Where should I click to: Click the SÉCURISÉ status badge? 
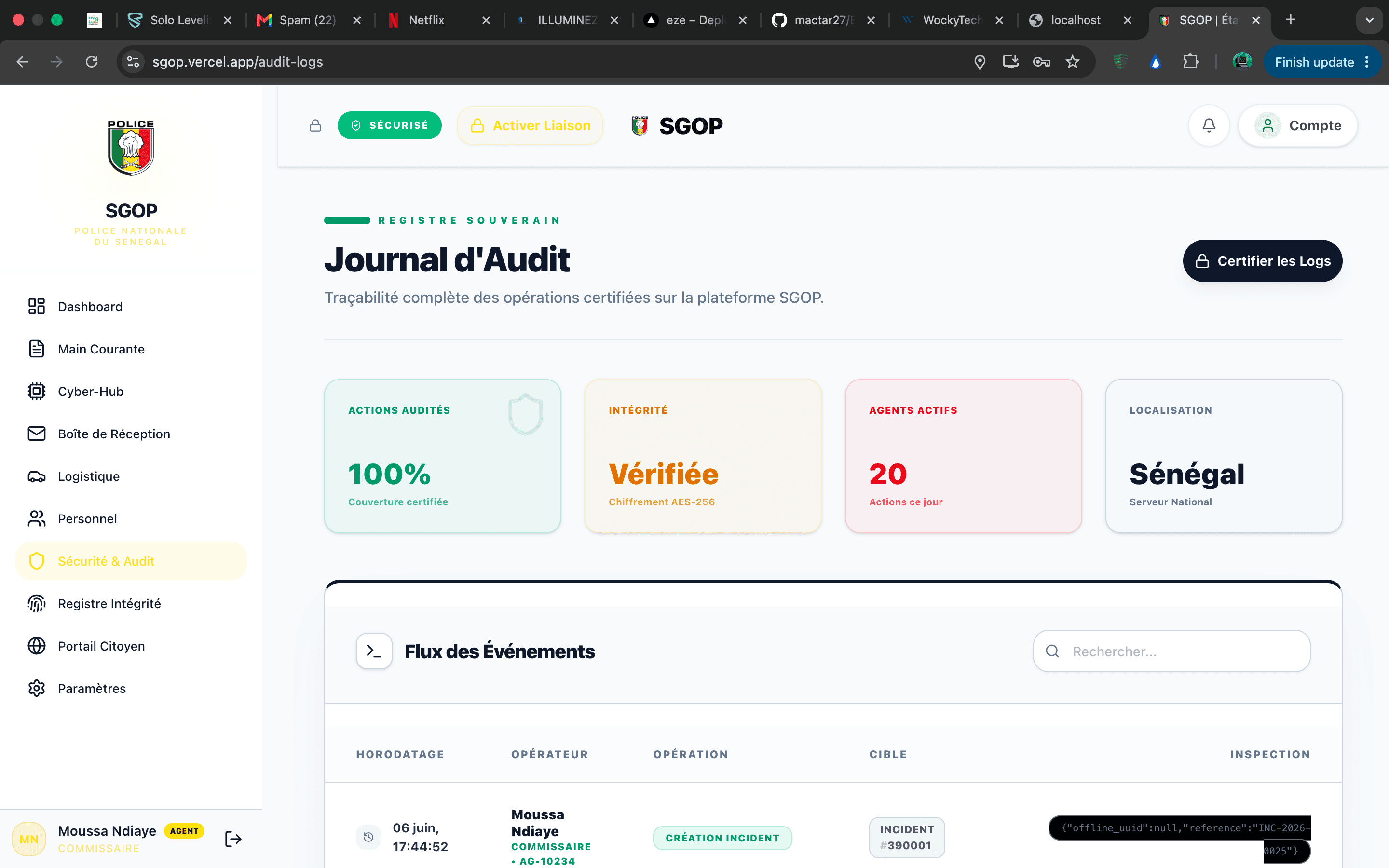[x=389, y=125]
